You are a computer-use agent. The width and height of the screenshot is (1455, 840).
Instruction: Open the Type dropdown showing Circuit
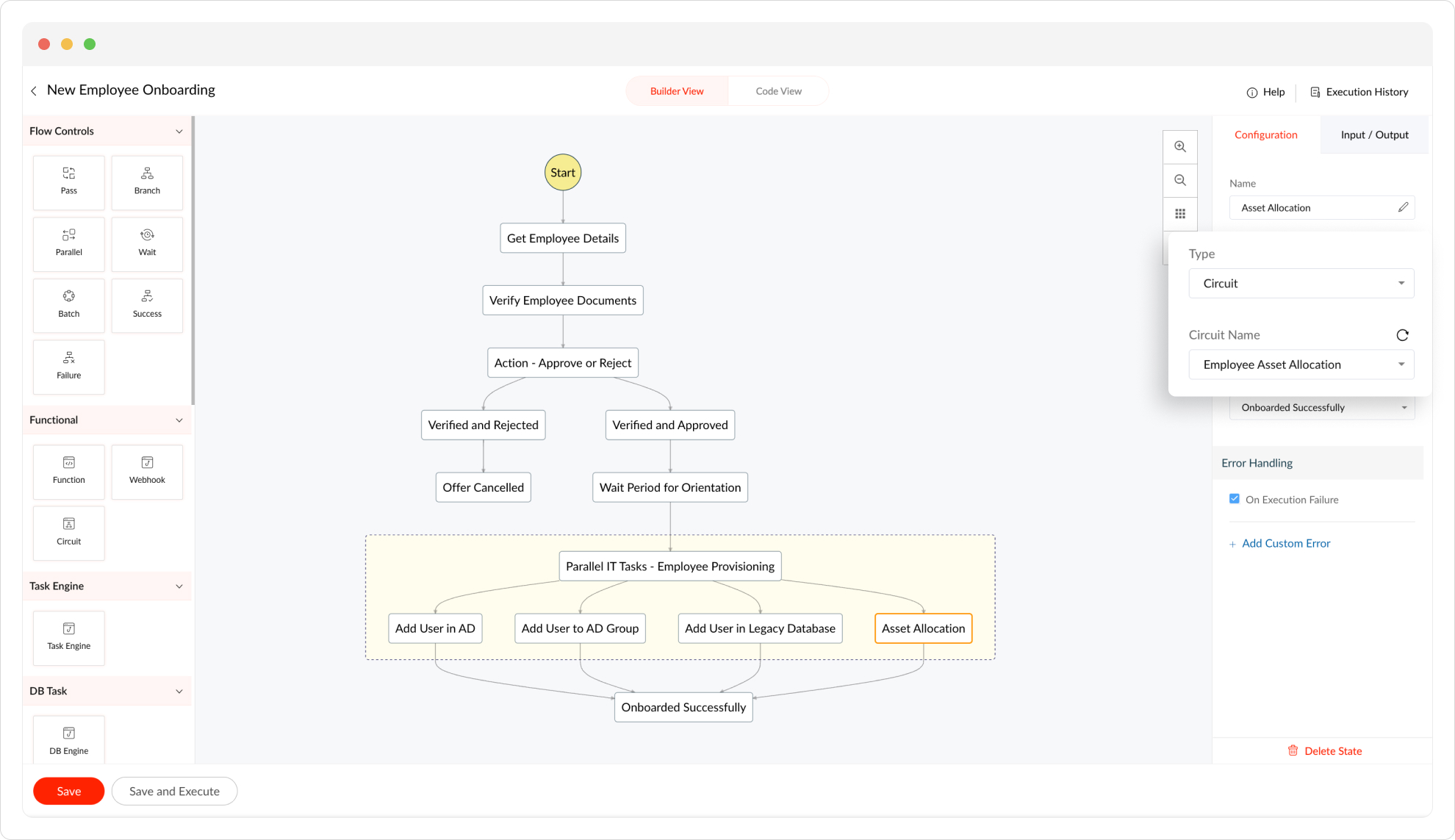(x=1301, y=284)
